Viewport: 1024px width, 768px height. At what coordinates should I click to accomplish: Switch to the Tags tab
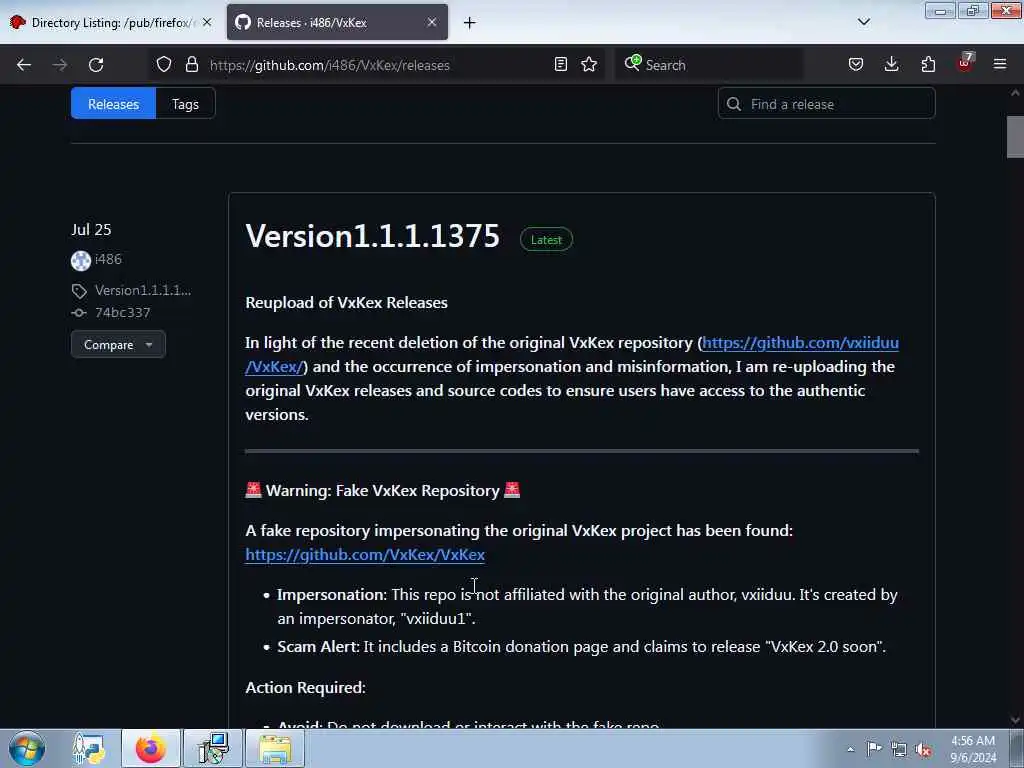coord(185,104)
